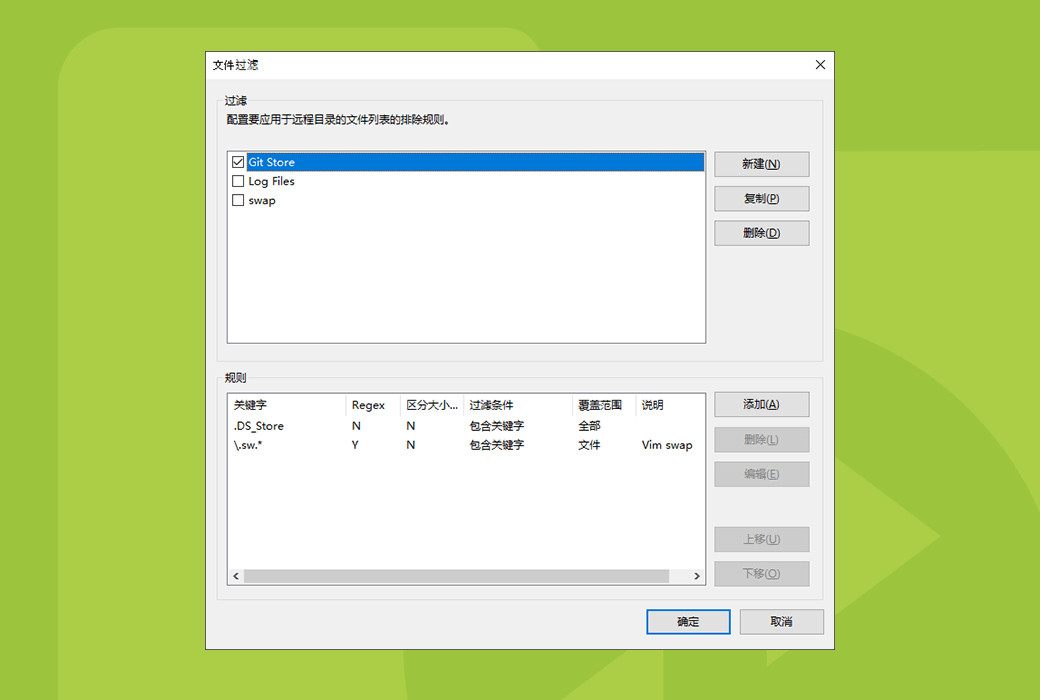Tick the swap filter checkbox
Viewport: 1040px width, 700px height.
click(x=238, y=200)
